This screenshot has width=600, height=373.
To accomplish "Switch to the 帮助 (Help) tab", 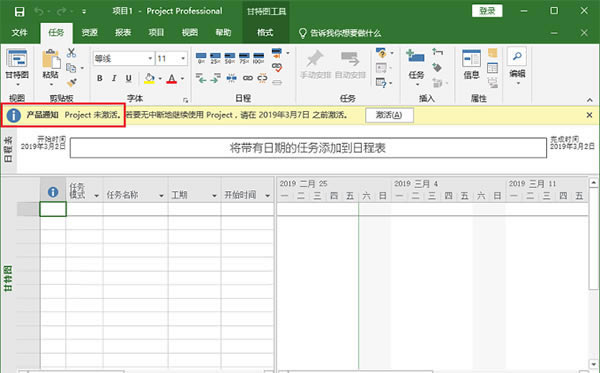I will 223,33.
